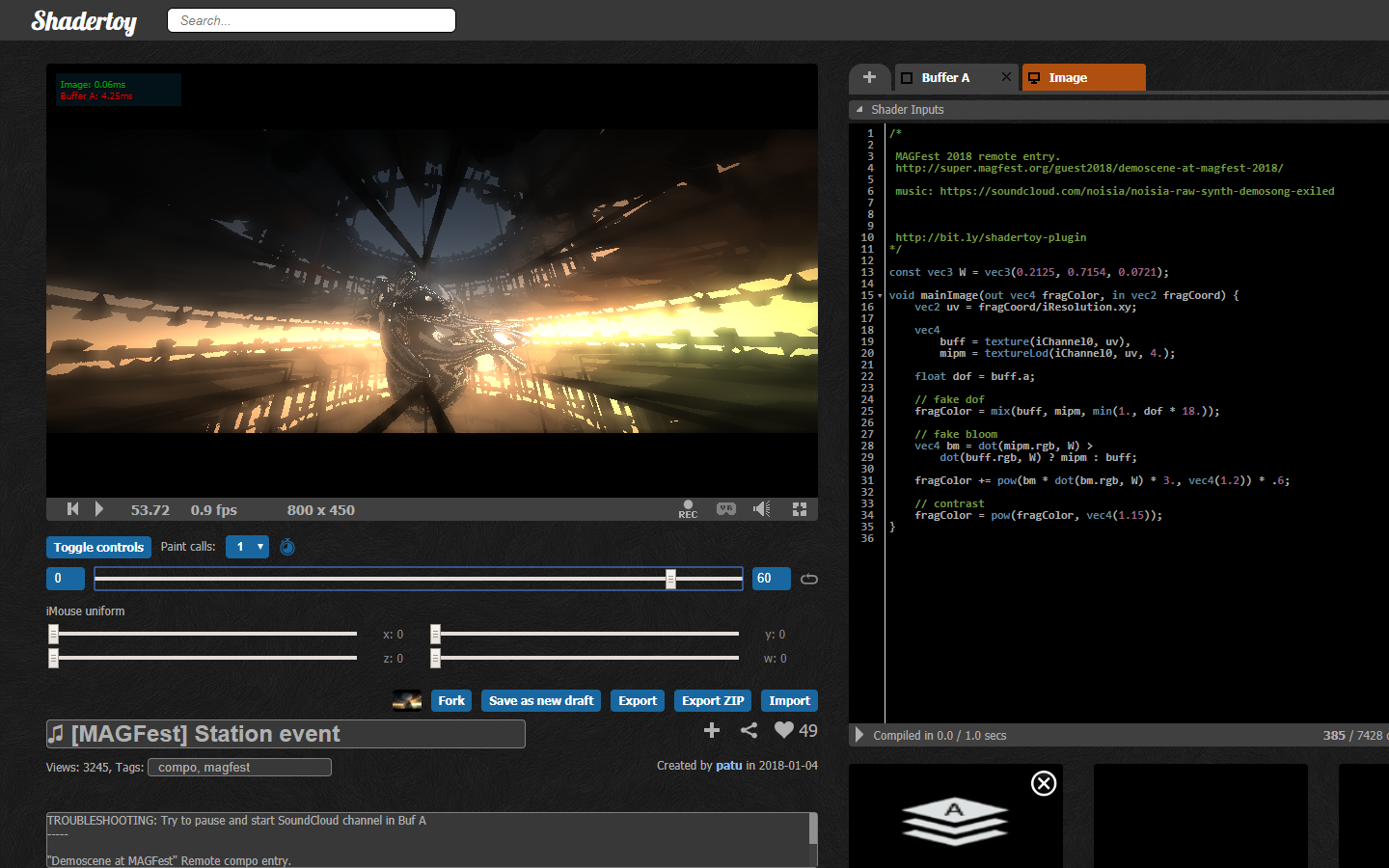The width and height of the screenshot is (1389, 868).
Task: Click the REC record button
Action: [688, 508]
